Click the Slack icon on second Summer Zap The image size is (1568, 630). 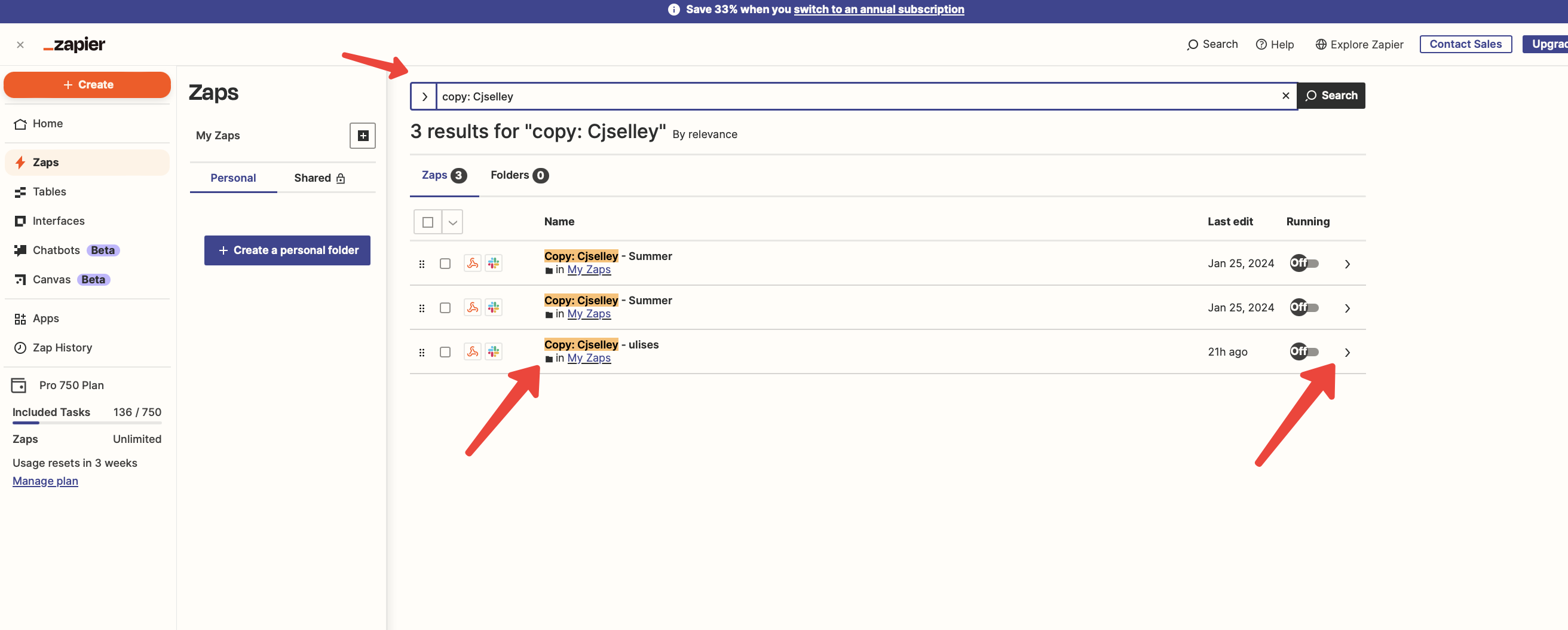pos(494,307)
